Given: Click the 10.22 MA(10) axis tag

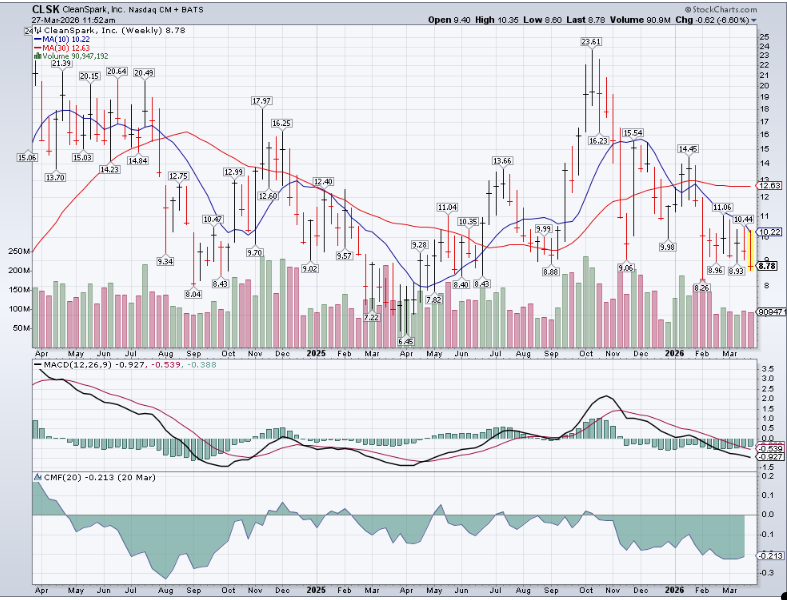Looking at the screenshot, I should (769, 232).
